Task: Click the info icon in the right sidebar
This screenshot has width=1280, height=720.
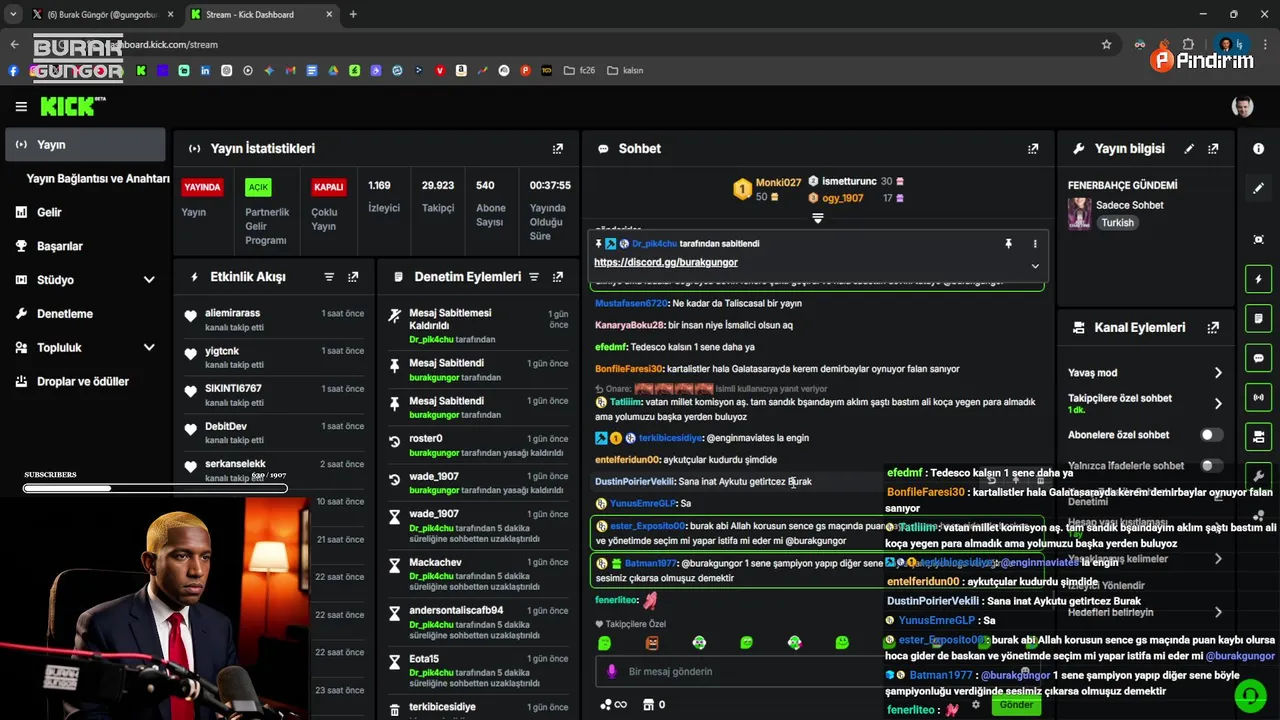Action: click(x=1258, y=149)
